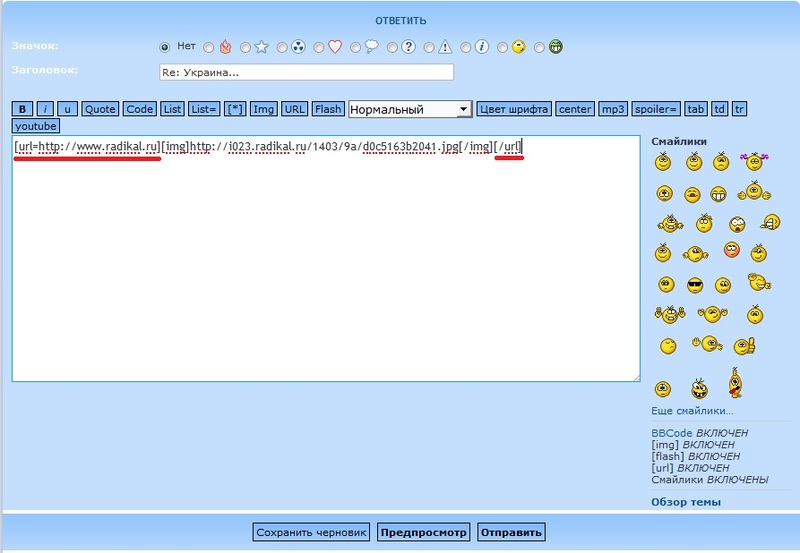This screenshot has width=800, height=553.
Task: Select the info icon radio button
Action: [x=466, y=48]
